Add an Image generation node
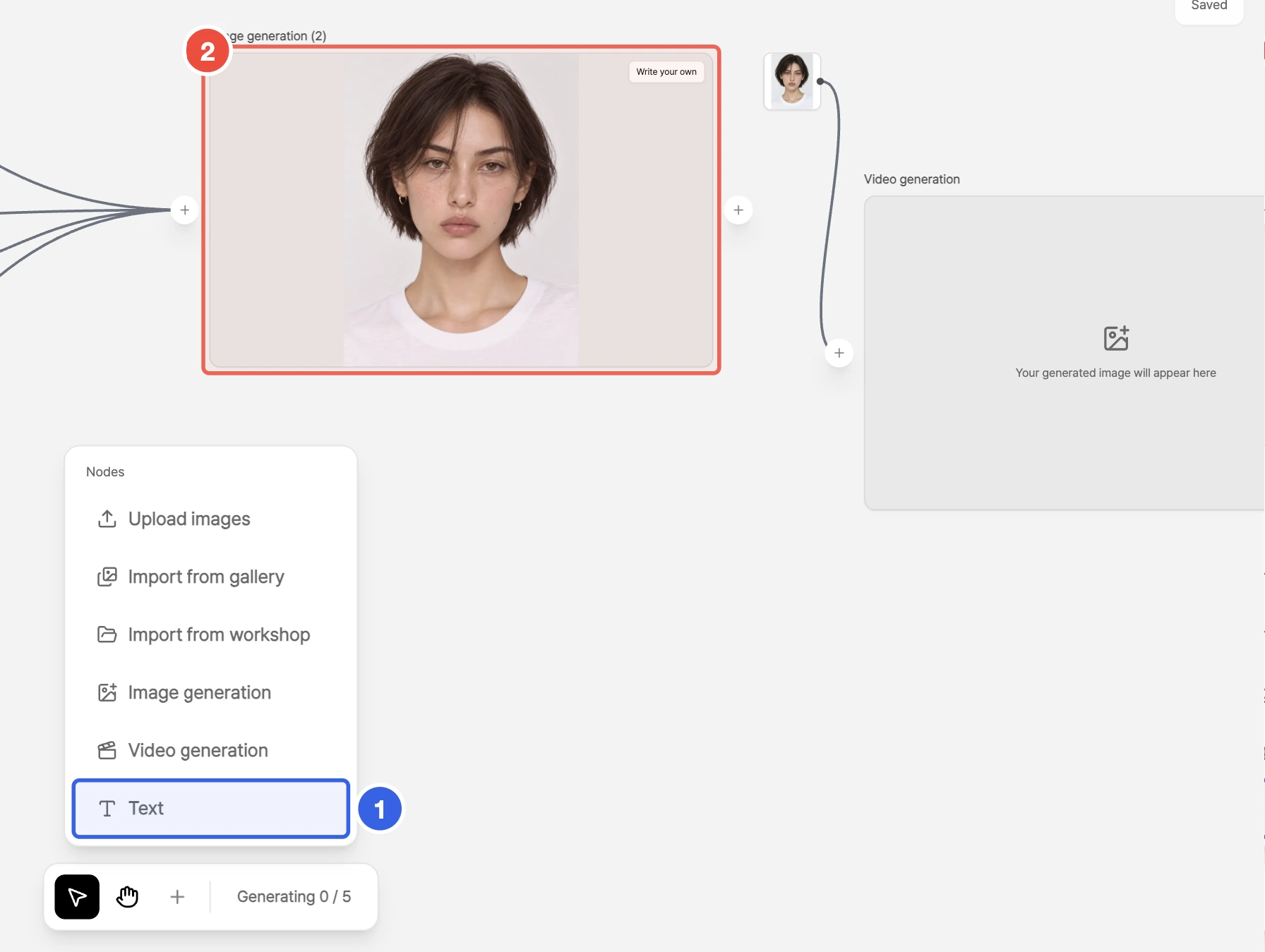The height and width of the screenshot is (952, 1265). (210, 692)
